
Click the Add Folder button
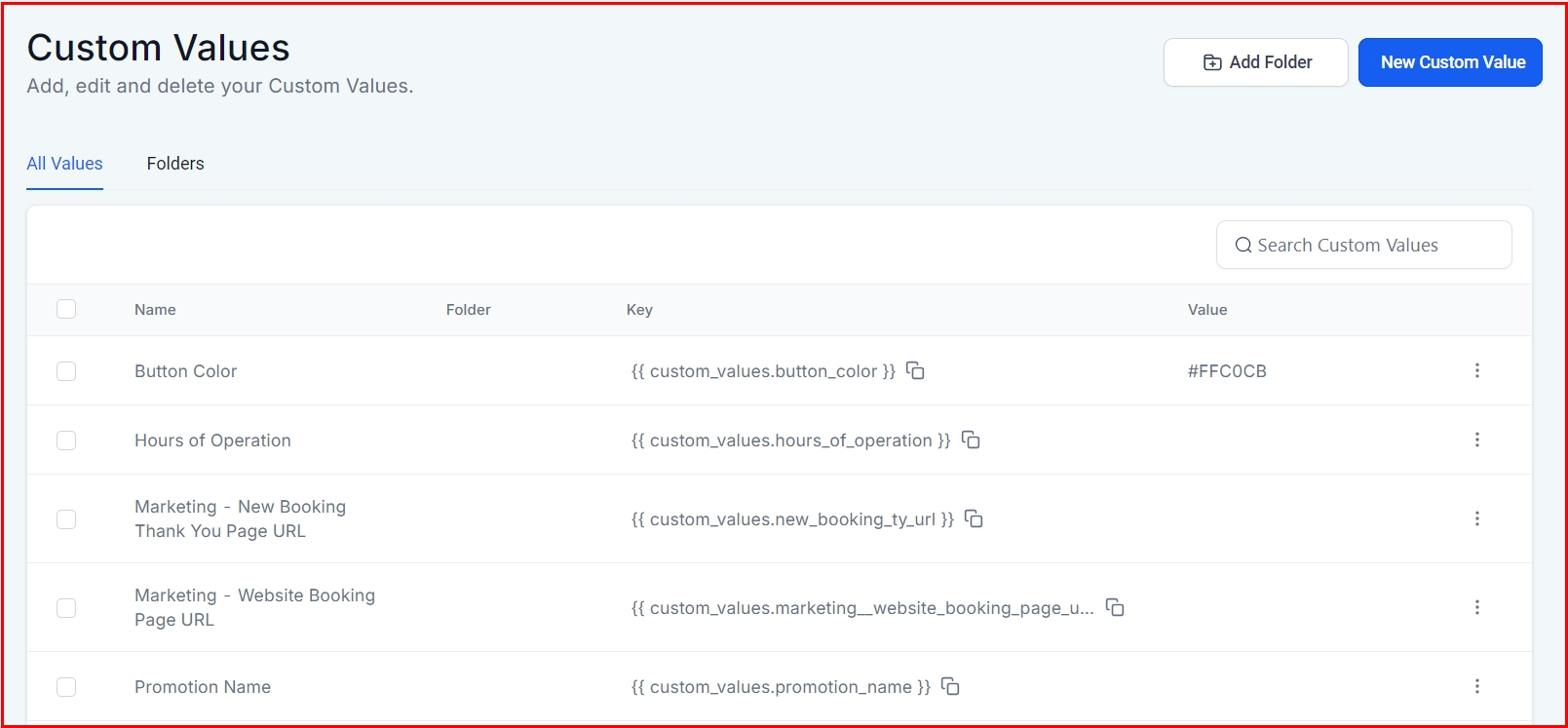[1255, 62]
